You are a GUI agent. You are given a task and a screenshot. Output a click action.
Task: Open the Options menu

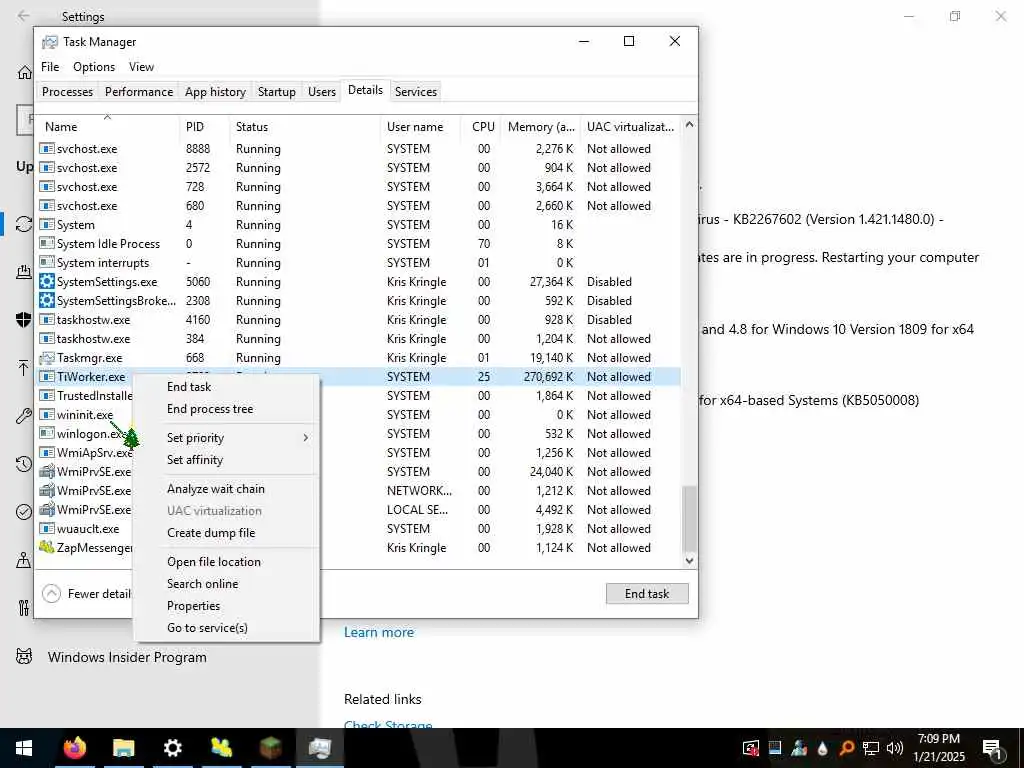coord(94,67)
